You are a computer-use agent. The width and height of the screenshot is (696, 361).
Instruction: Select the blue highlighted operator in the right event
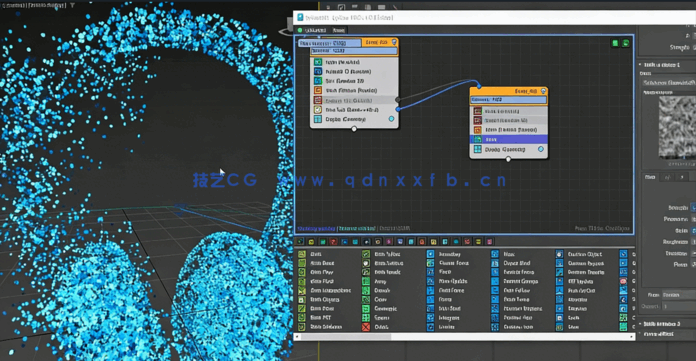pos(509,139)
